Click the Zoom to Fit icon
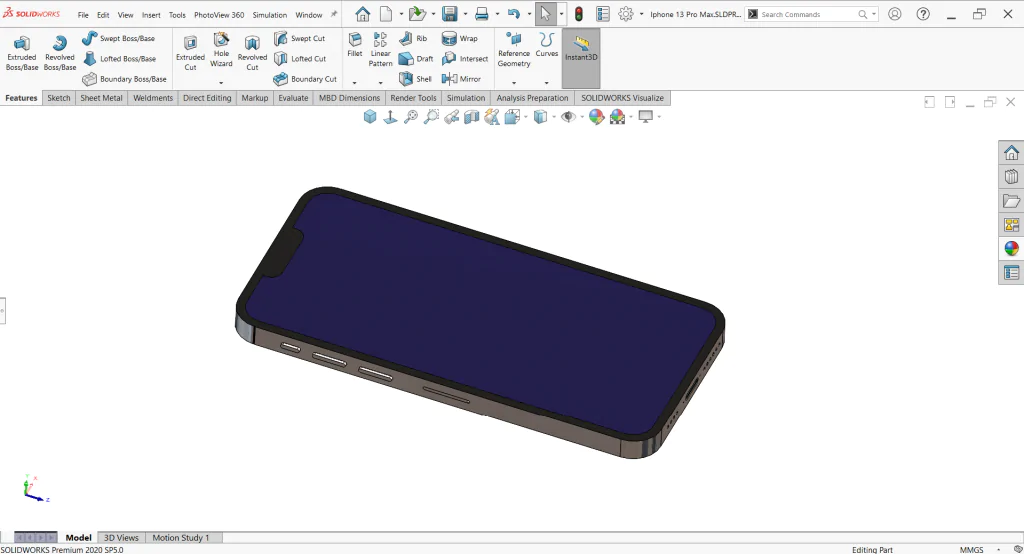Viewport: 1024px width, 554px height. pyautogui.click(x=411, y=117)
